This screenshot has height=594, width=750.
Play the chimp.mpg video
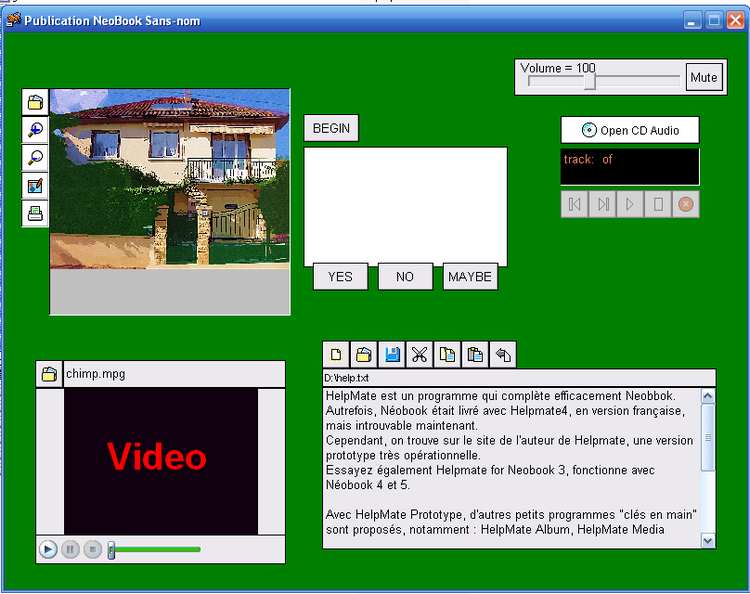[x=48, y=549]
